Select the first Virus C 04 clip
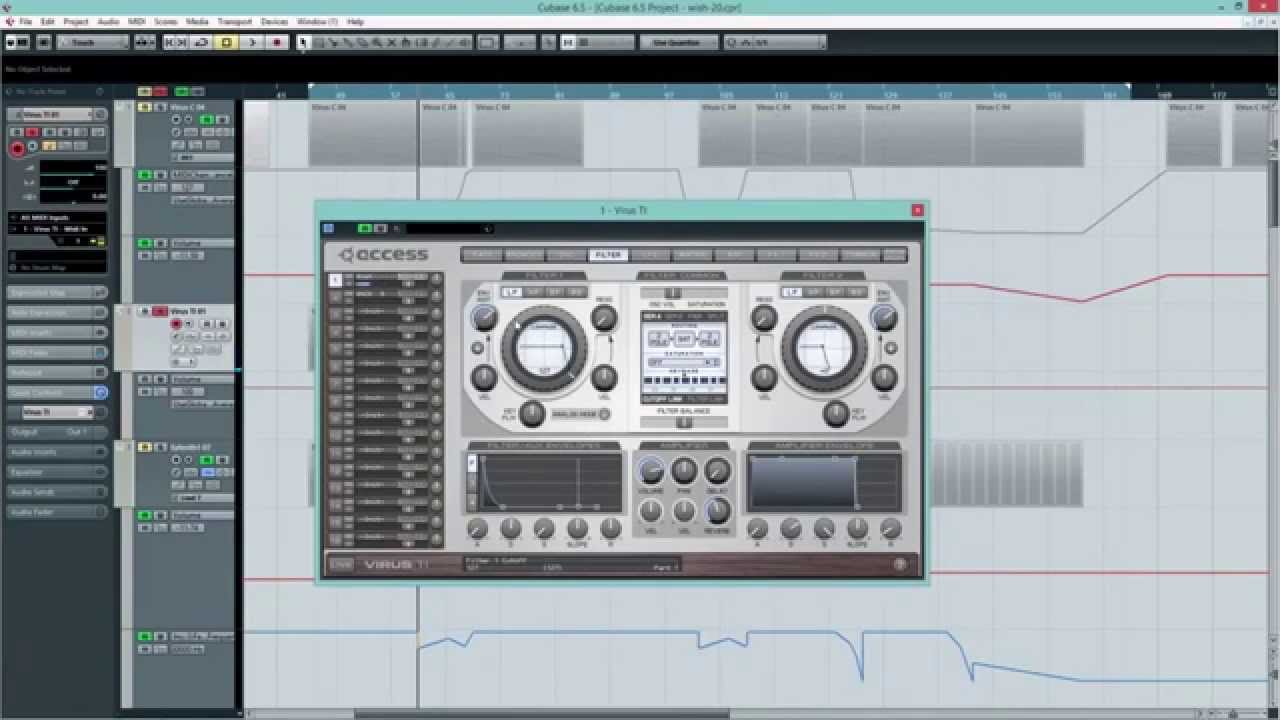Image resolution: width=1280 pixels, height=720 pixels. [x=363, y=133]
